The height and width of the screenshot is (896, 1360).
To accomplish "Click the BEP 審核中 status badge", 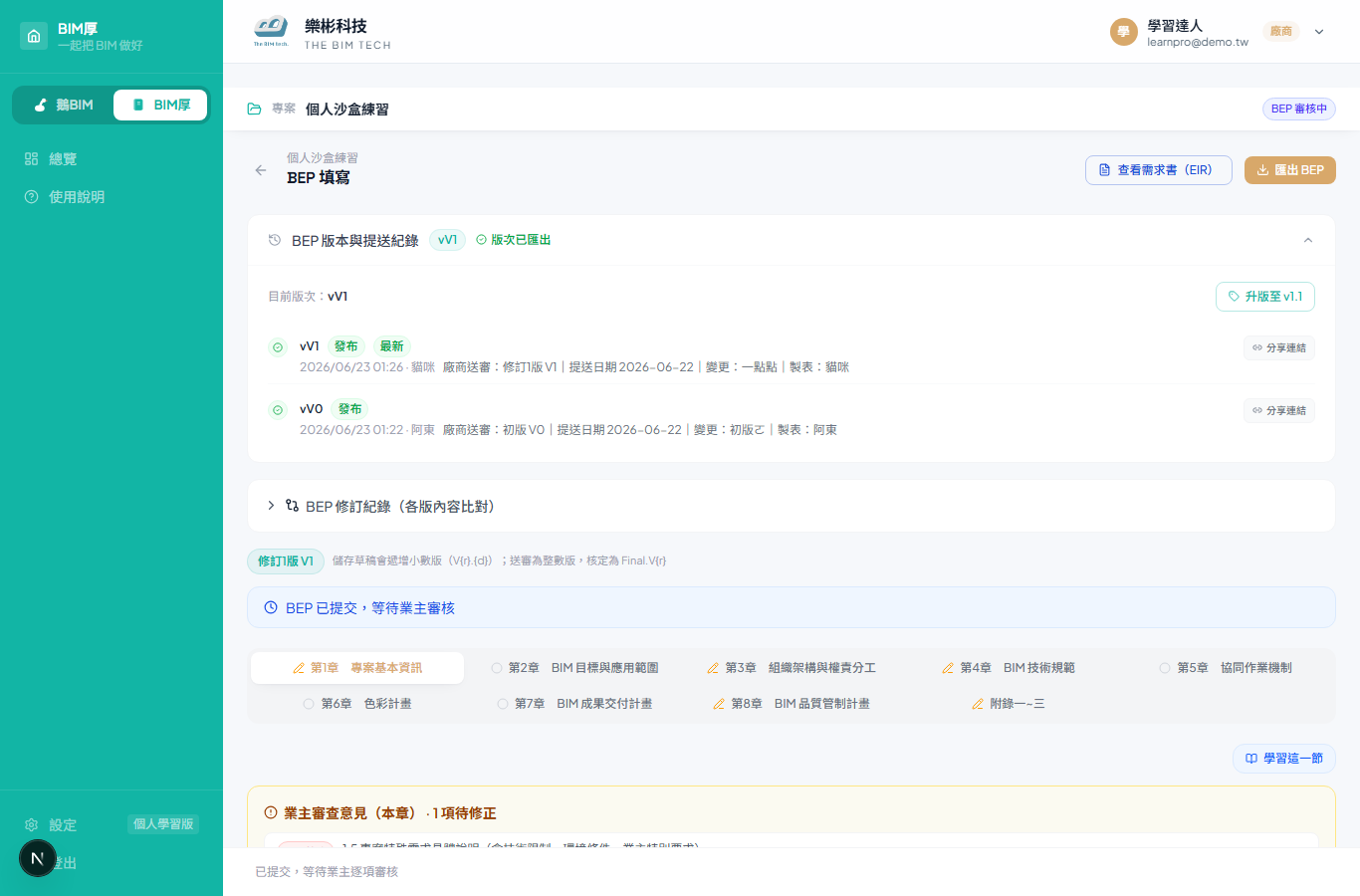I will click(1298, 109).
